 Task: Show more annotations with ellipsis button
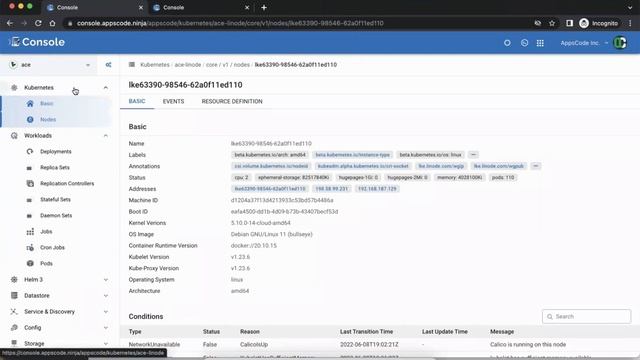coord(536,166)
